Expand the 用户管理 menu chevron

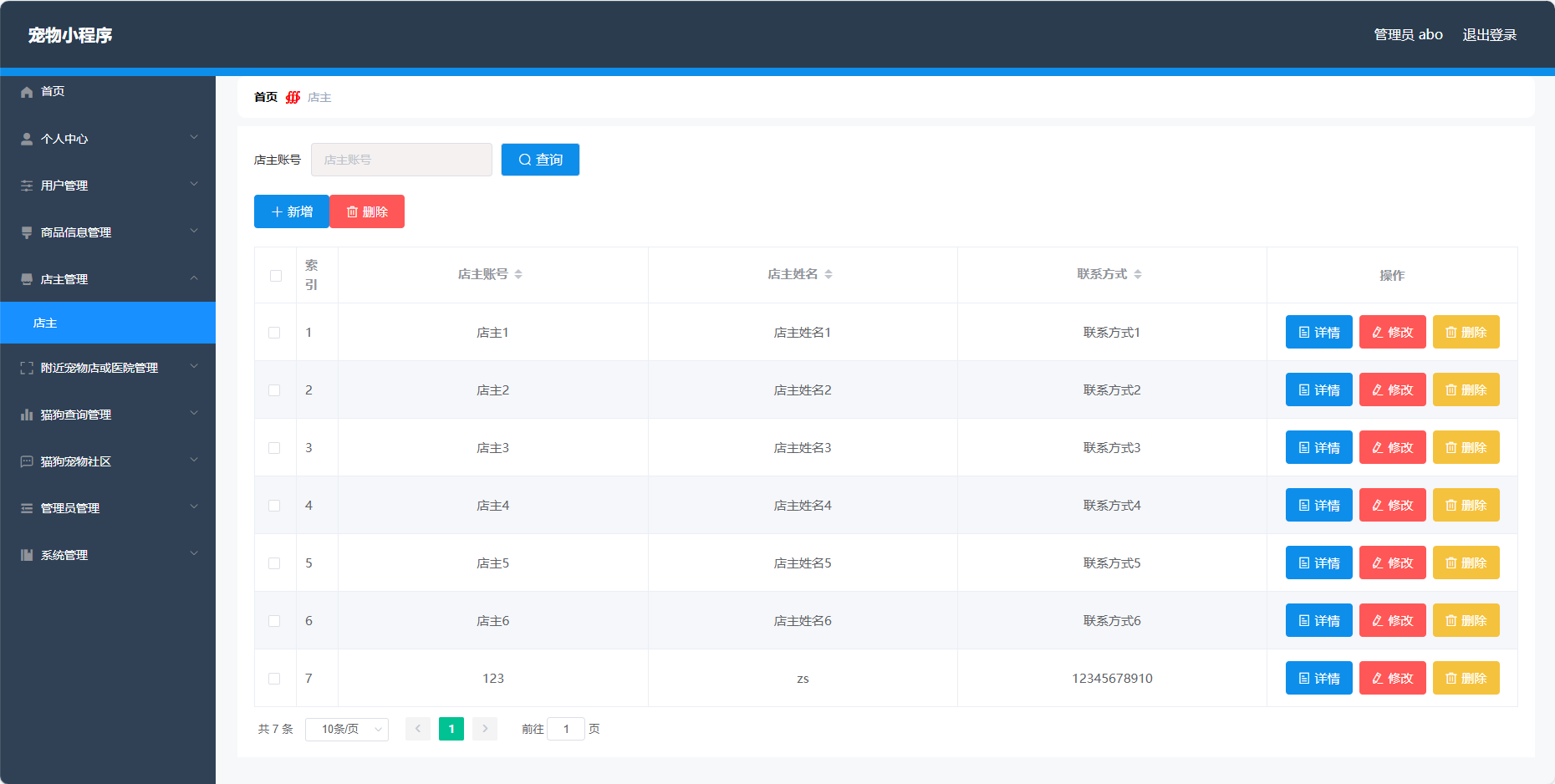coord(194,184)
